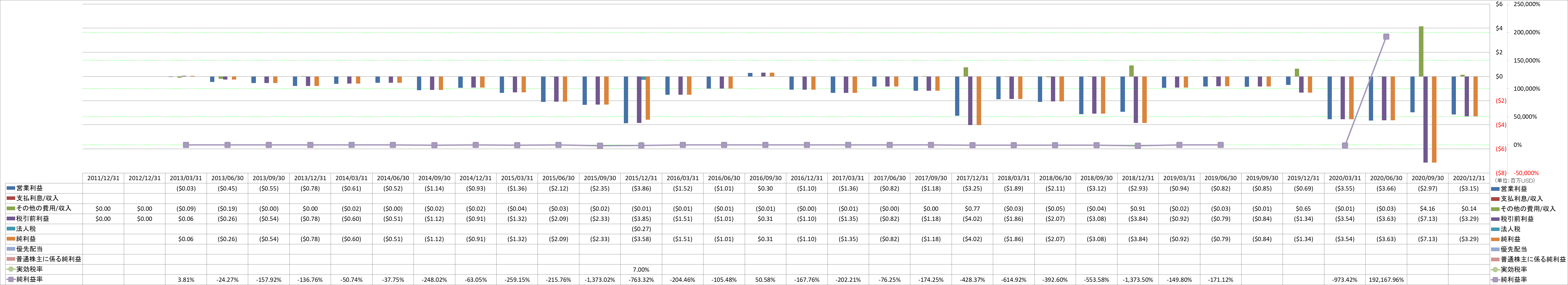Screen dimensions: 1568x285
Task: Click the 2016/09/30 column header
Action: (765, 179)
